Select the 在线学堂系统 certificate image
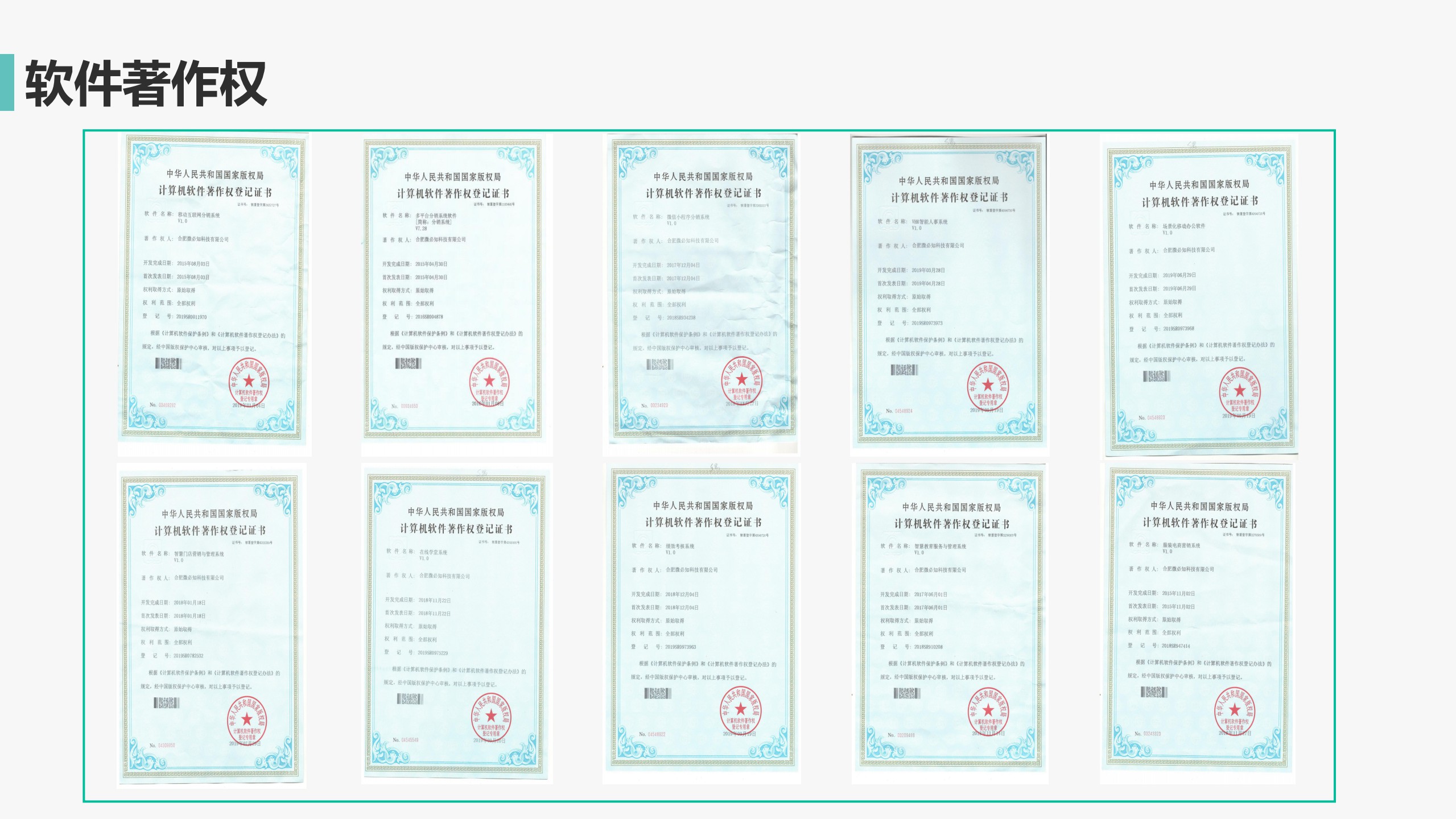Image resolution: width=1456 pixels, height=819 pixels. (456, 623)
